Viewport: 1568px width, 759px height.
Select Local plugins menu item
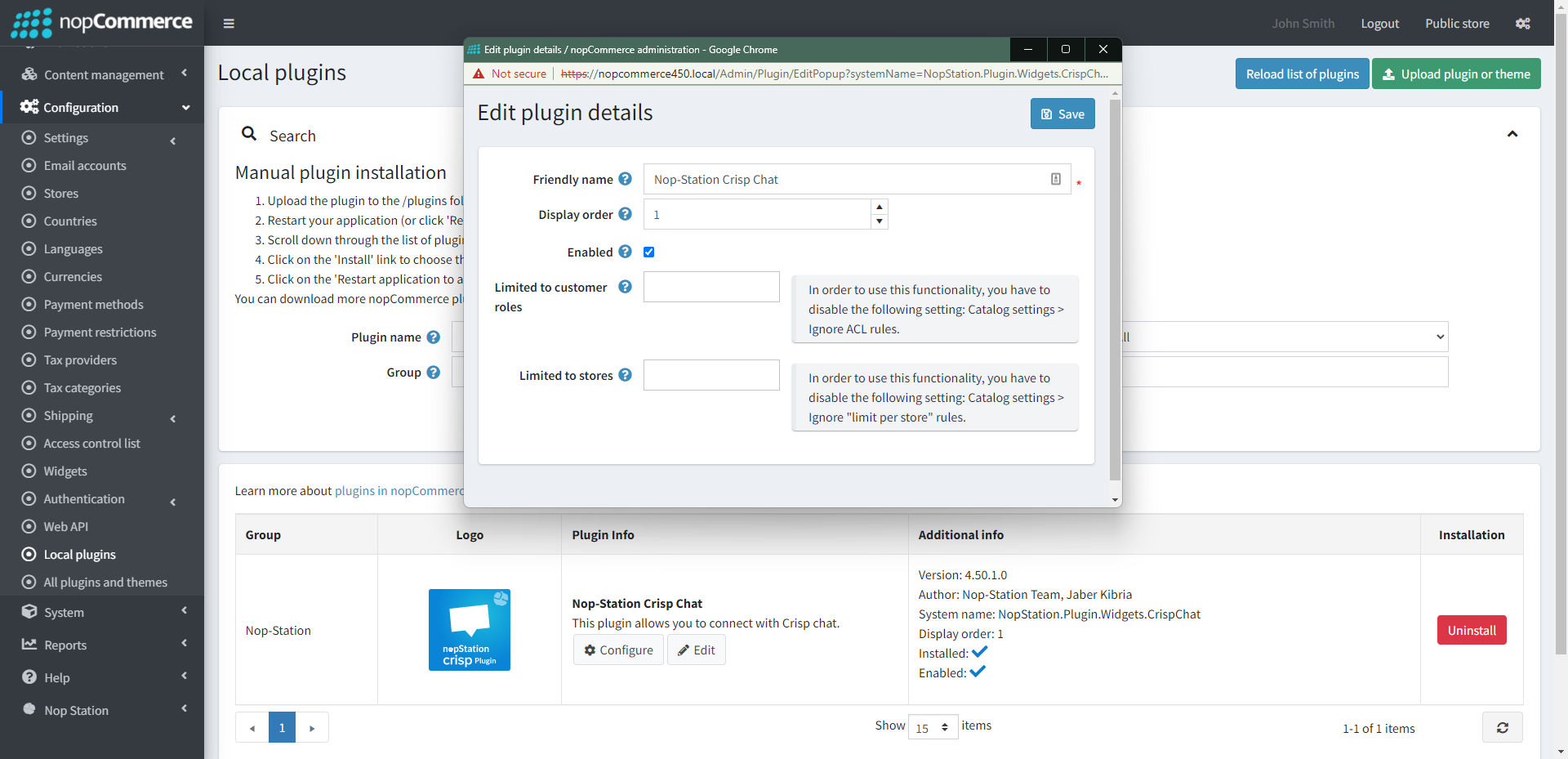click(x=79, y=554)
